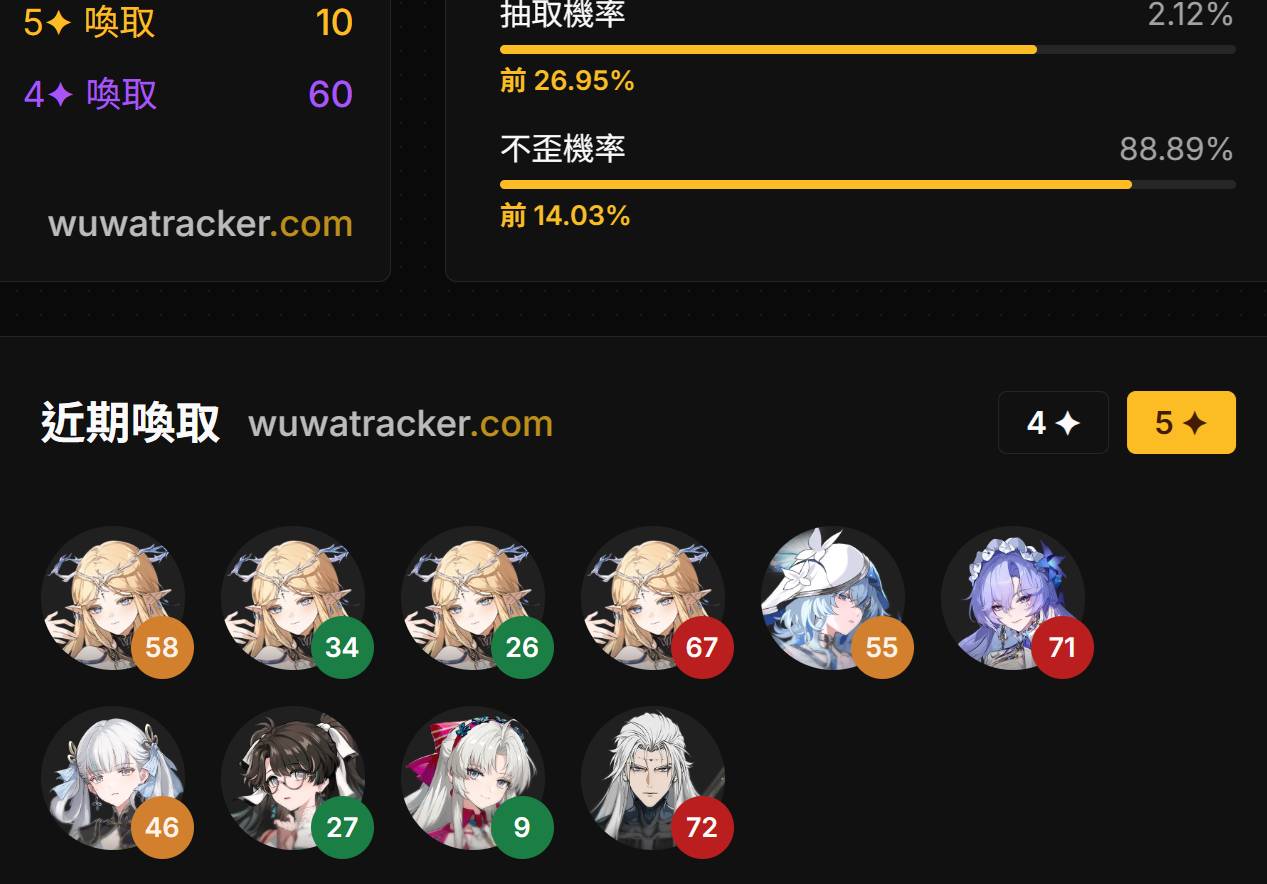Select blonde elf portrait with badge 34

(293, 599)
